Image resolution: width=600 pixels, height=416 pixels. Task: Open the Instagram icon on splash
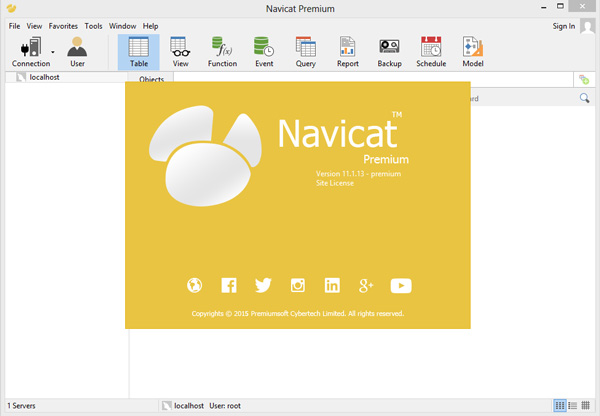coord(298,285)
